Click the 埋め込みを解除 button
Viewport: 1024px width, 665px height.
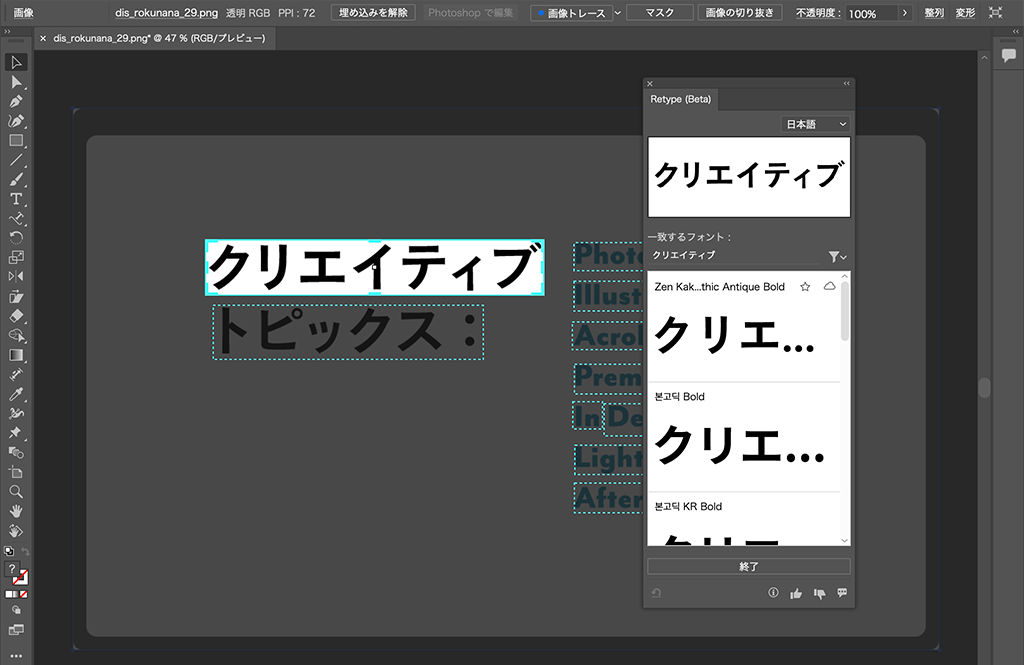point(373,13)
